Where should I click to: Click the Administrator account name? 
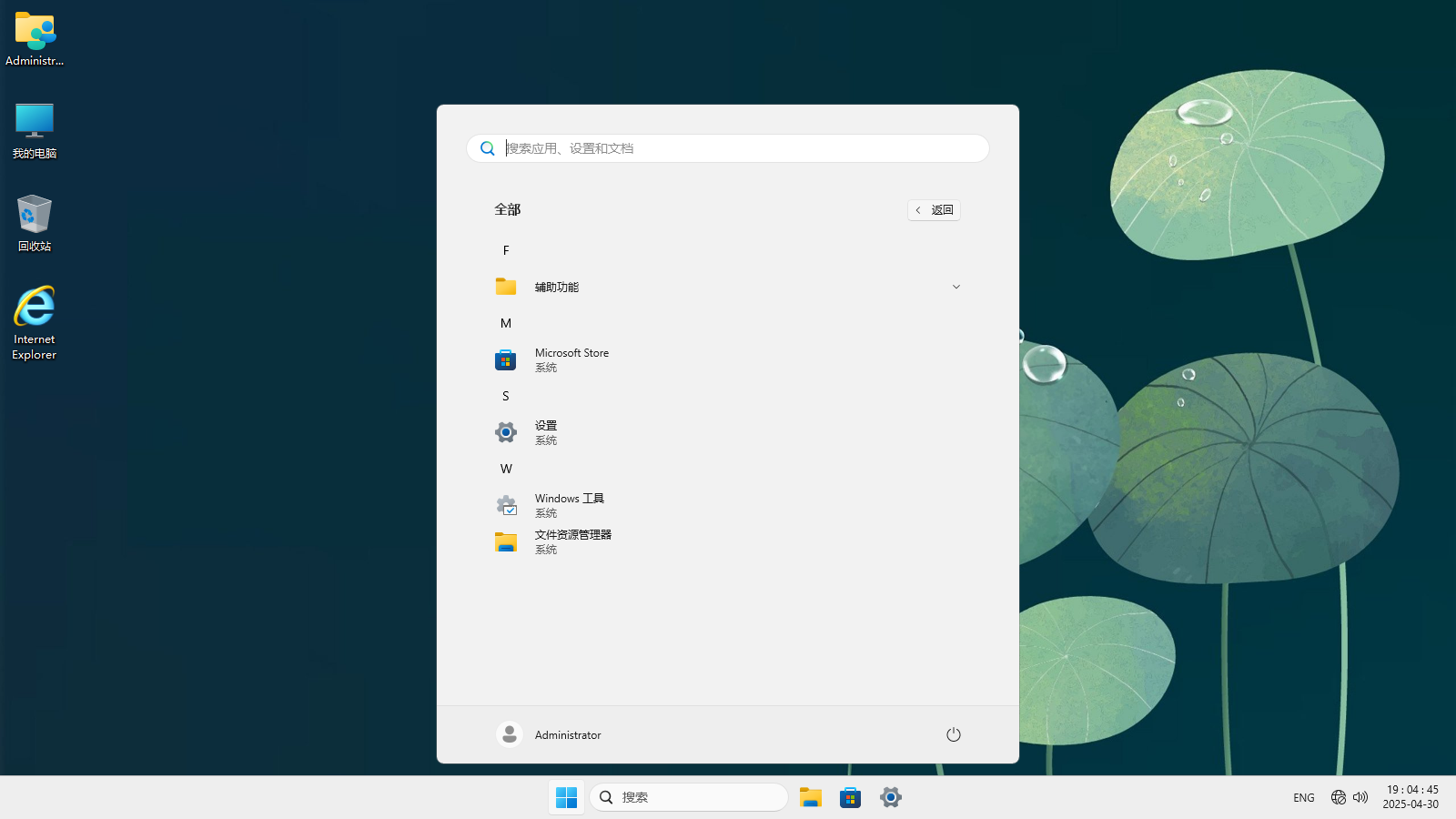click(568, 735)
